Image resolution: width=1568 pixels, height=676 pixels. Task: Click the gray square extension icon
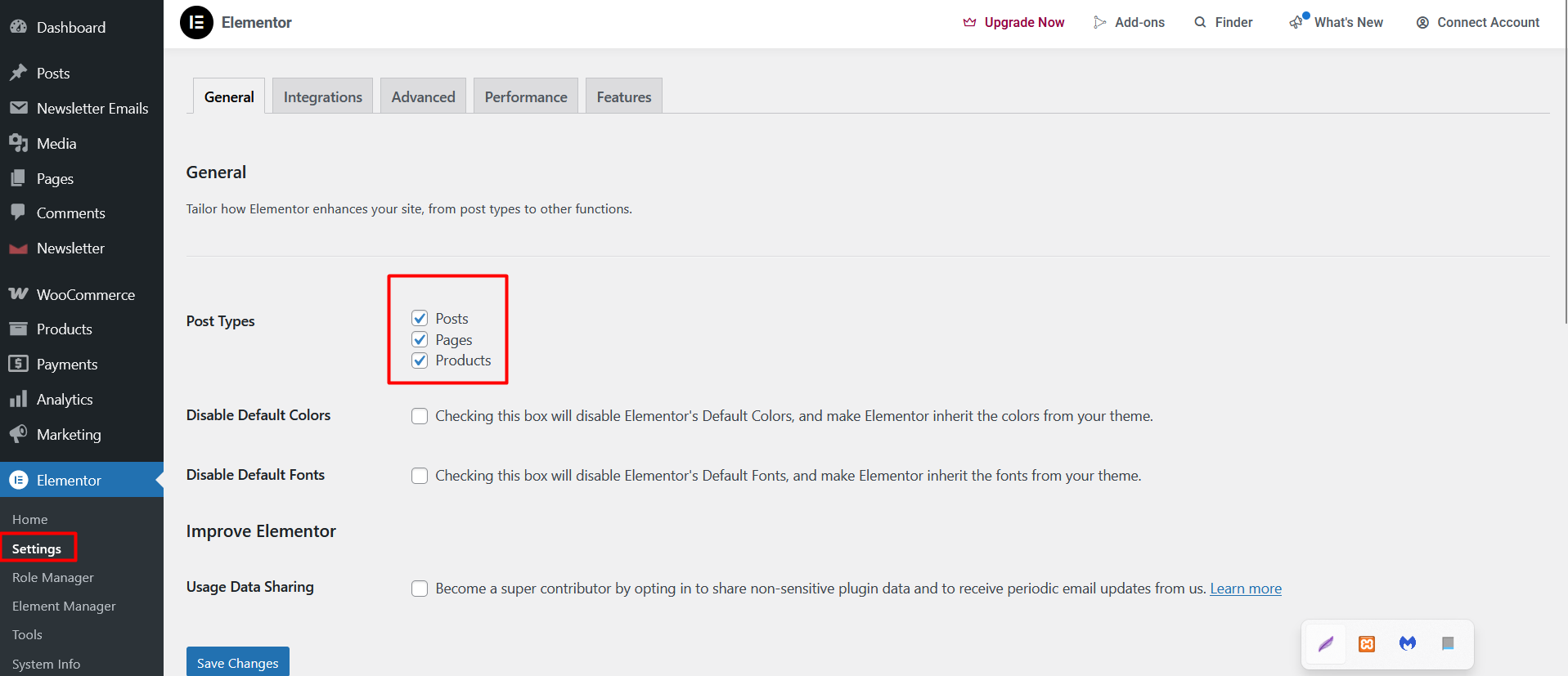tap(1448, 643)
